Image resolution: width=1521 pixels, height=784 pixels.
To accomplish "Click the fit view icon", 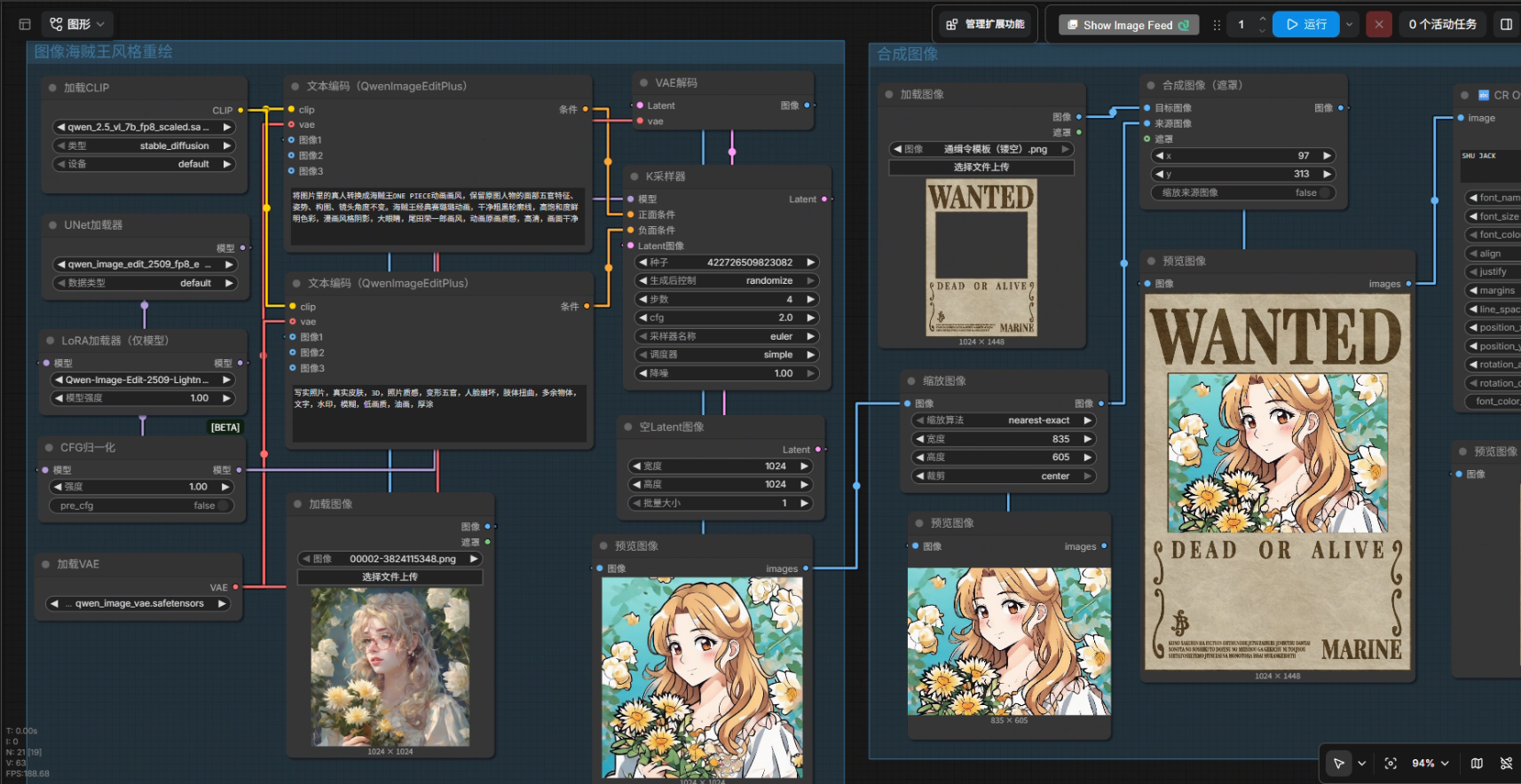I will (1391, 763).
